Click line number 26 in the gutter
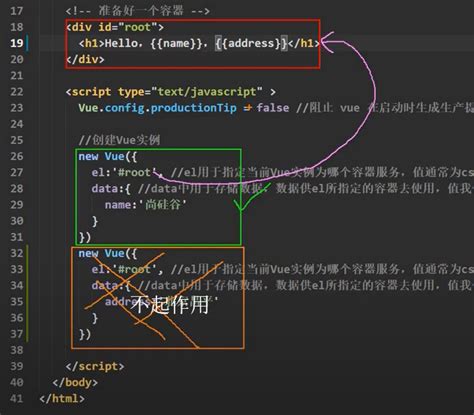 pos(17,156)
